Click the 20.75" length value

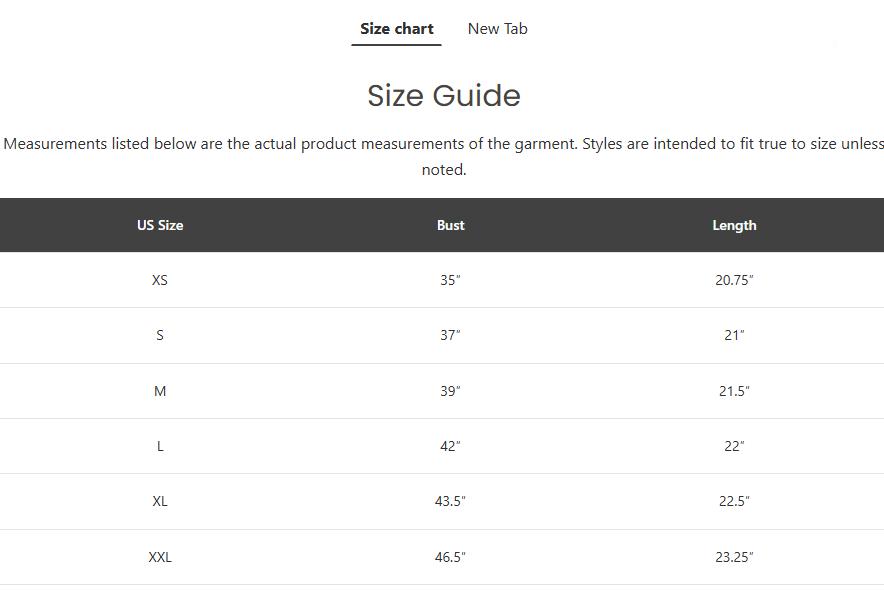(x=734, y=280)
